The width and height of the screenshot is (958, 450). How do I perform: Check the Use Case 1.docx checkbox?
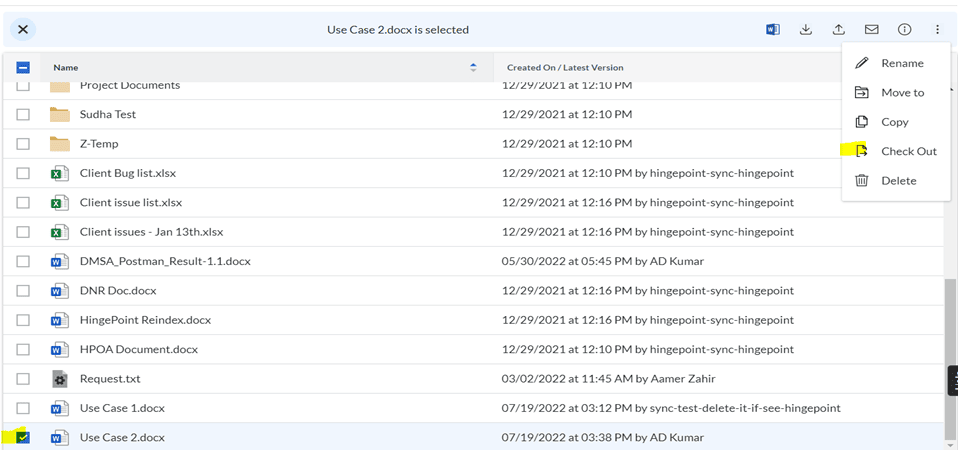[x=23, y=408]
